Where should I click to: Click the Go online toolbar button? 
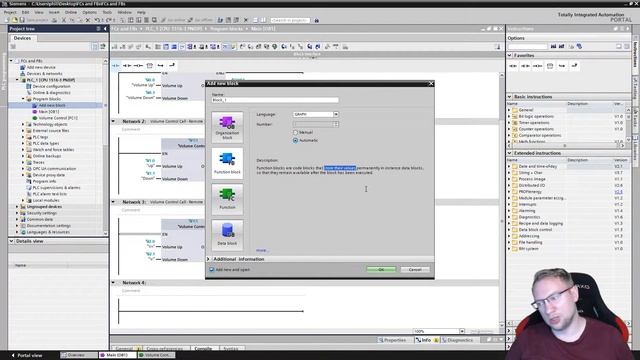pyautogui.click(x=174, y=20)
